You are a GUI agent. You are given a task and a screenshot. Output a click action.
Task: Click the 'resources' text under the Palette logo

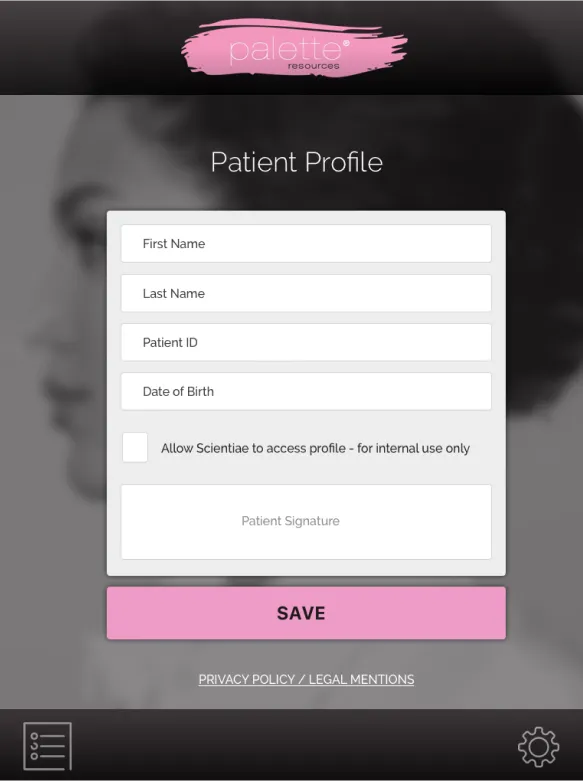[x=313, y=66]
